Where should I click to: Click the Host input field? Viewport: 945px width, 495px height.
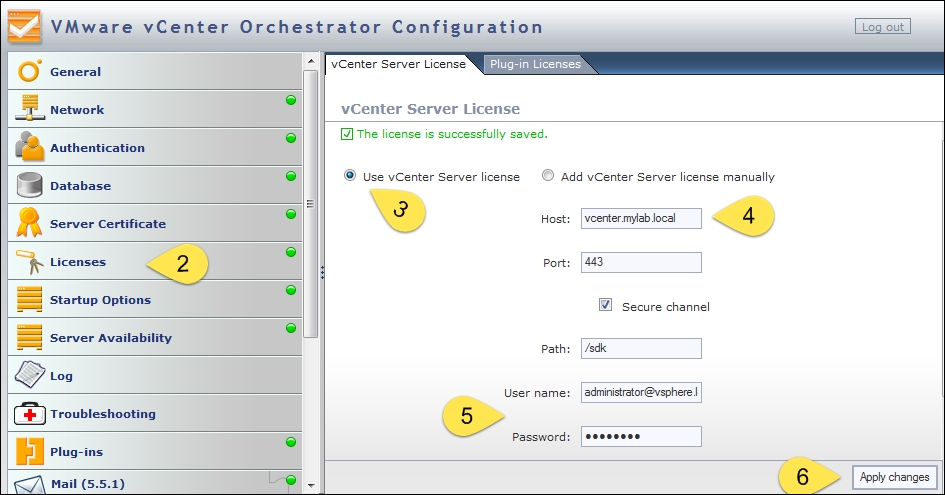[x=641, y=218]
